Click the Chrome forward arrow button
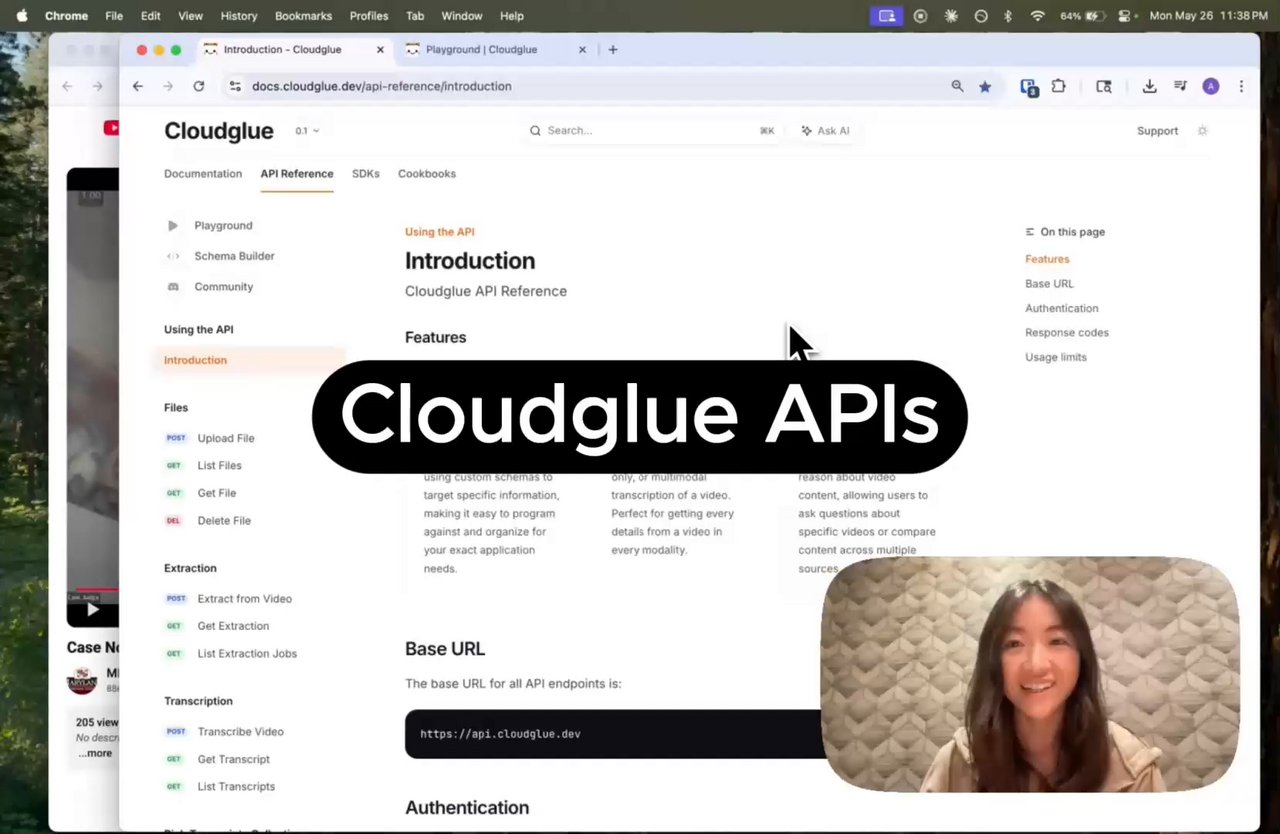 click(168, 86)
